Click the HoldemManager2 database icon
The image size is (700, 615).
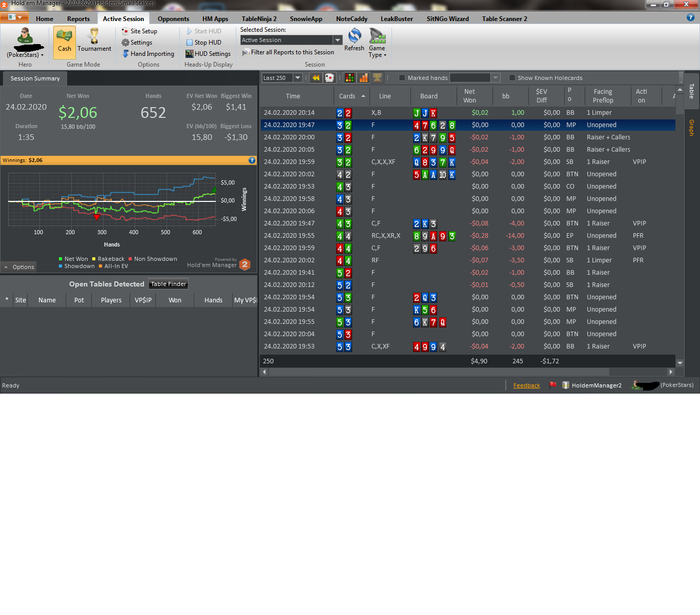[x=565, y=385]
